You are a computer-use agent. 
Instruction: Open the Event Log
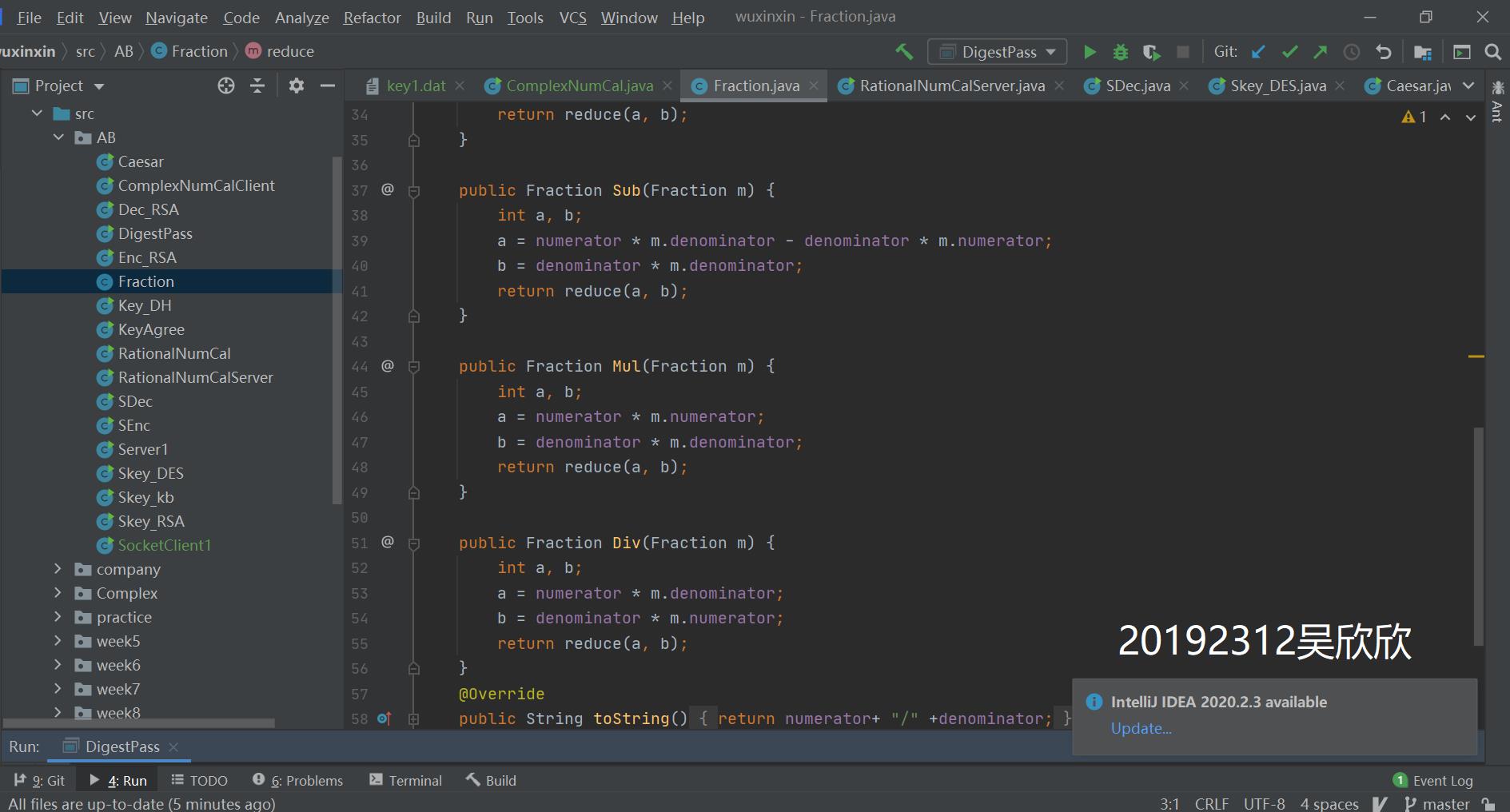[1432, 781]
